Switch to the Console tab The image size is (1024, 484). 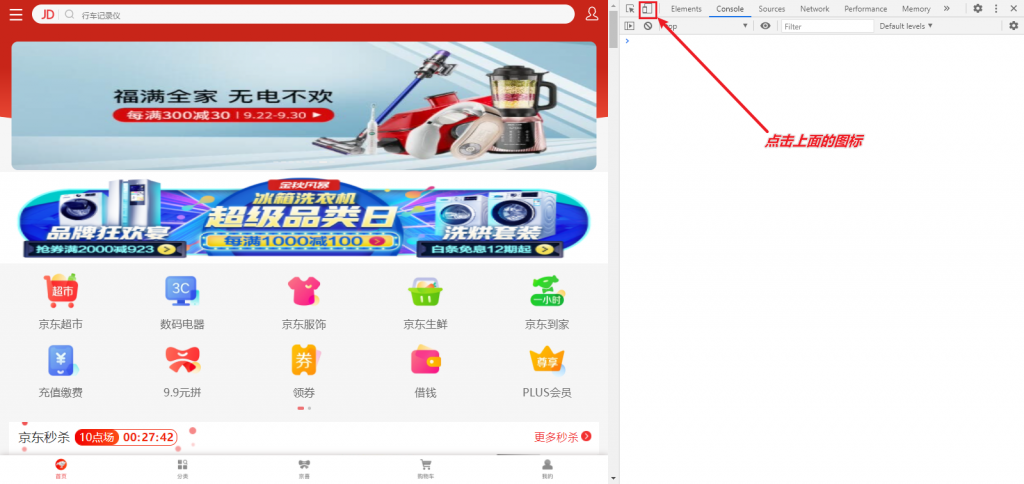730,9
